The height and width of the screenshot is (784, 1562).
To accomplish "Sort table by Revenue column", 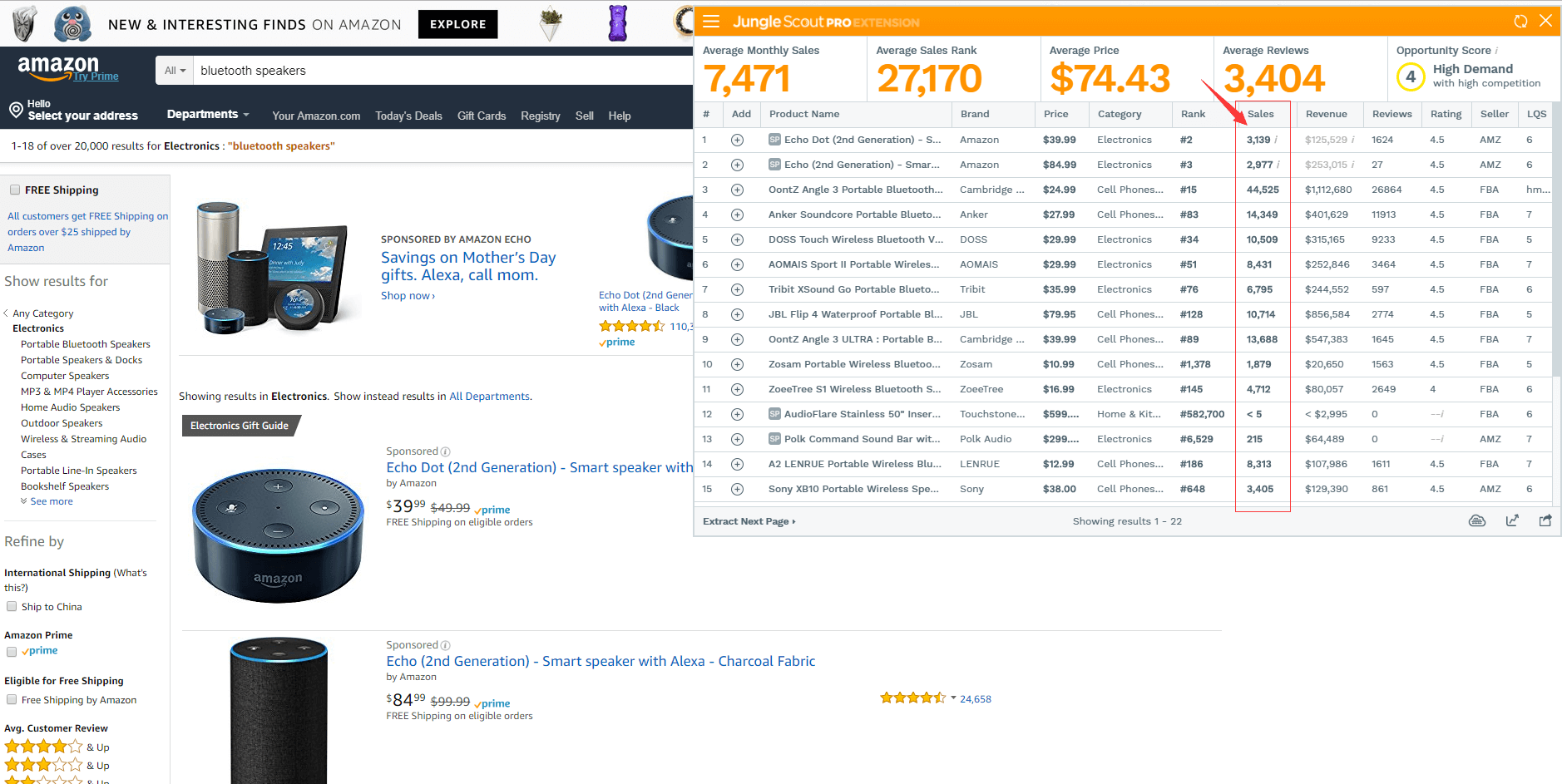I will click(1326, 114).
